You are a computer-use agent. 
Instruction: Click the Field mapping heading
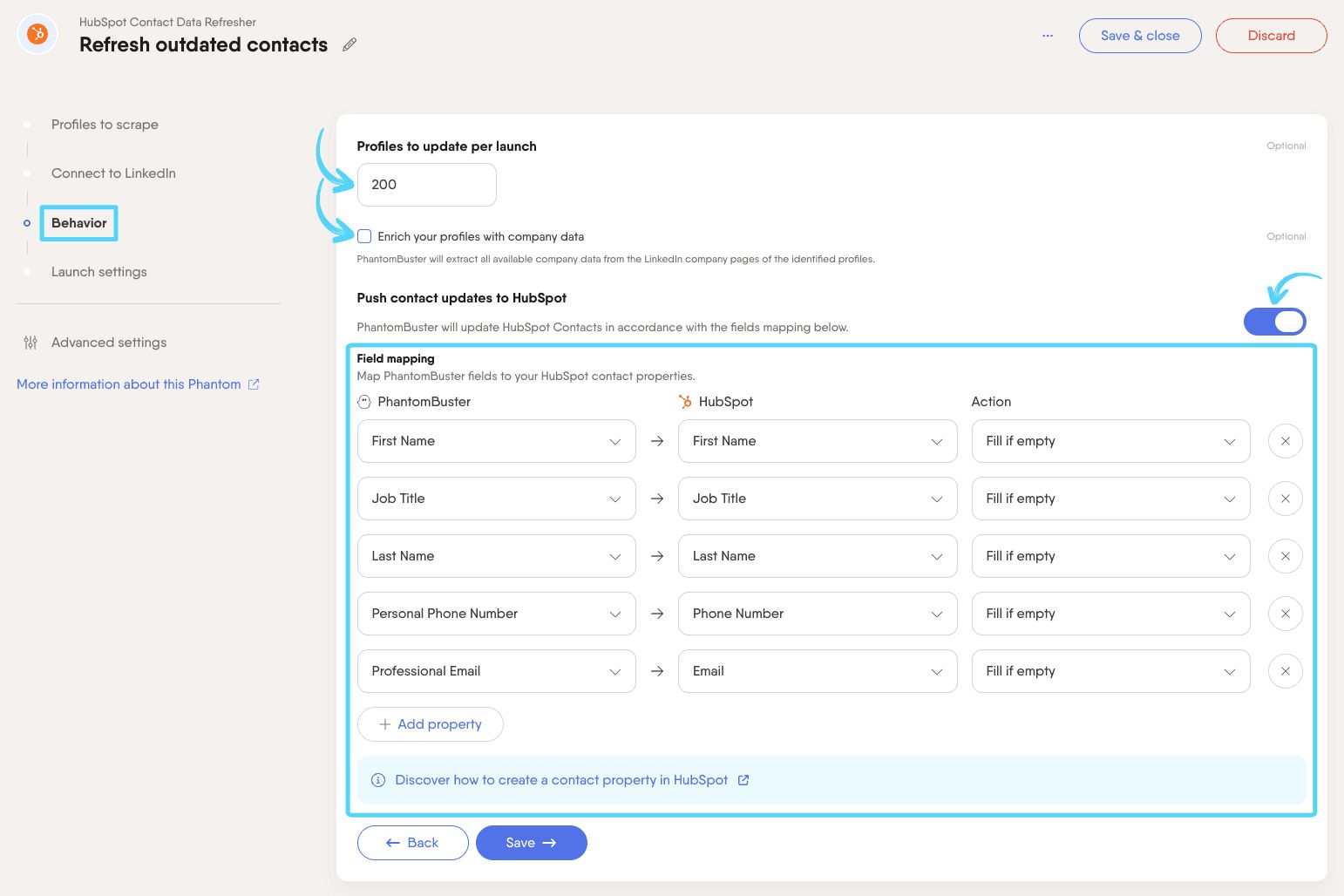pyautogui.click(x=396, y=358)
